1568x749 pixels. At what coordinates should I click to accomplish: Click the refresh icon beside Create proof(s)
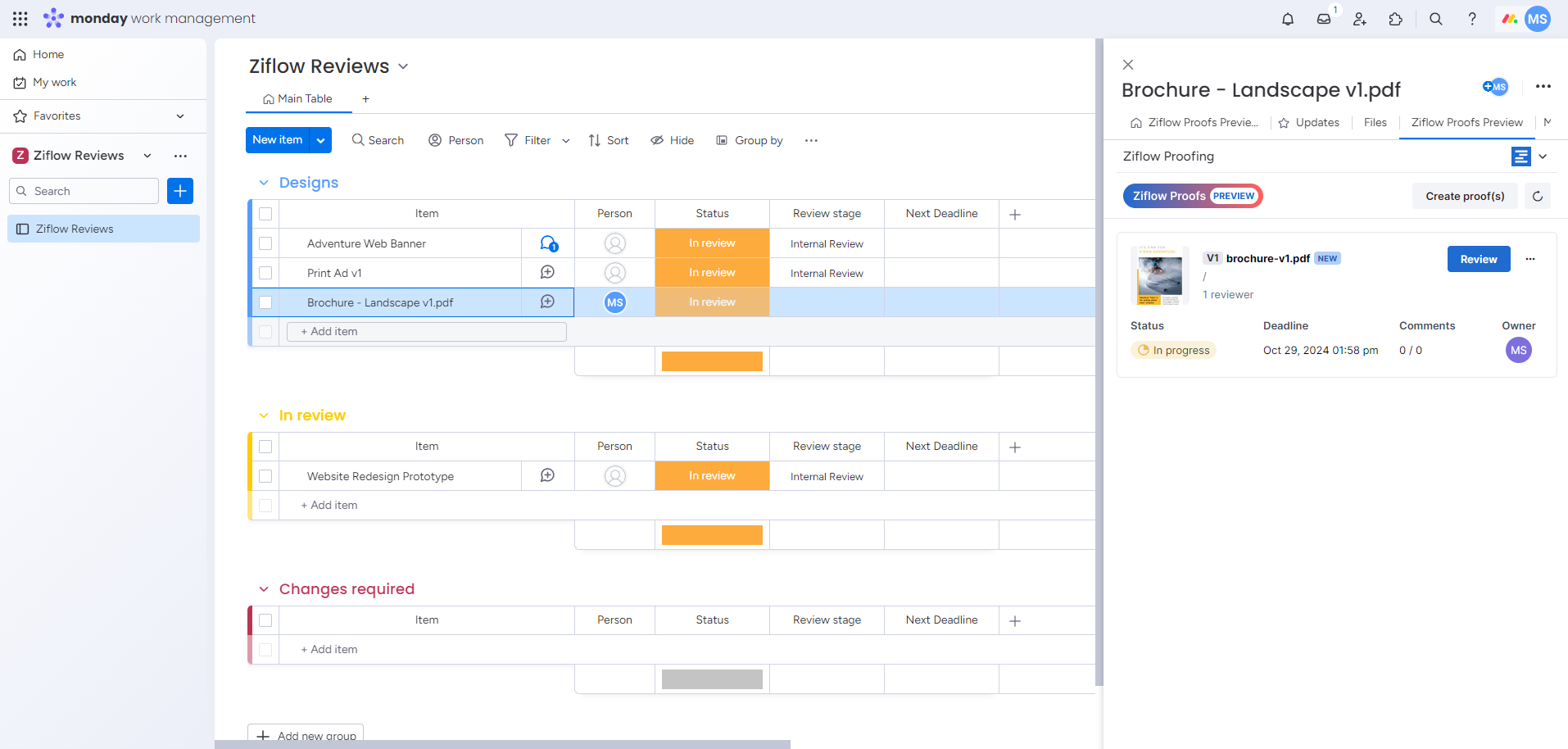click(x=1537, y=196)
